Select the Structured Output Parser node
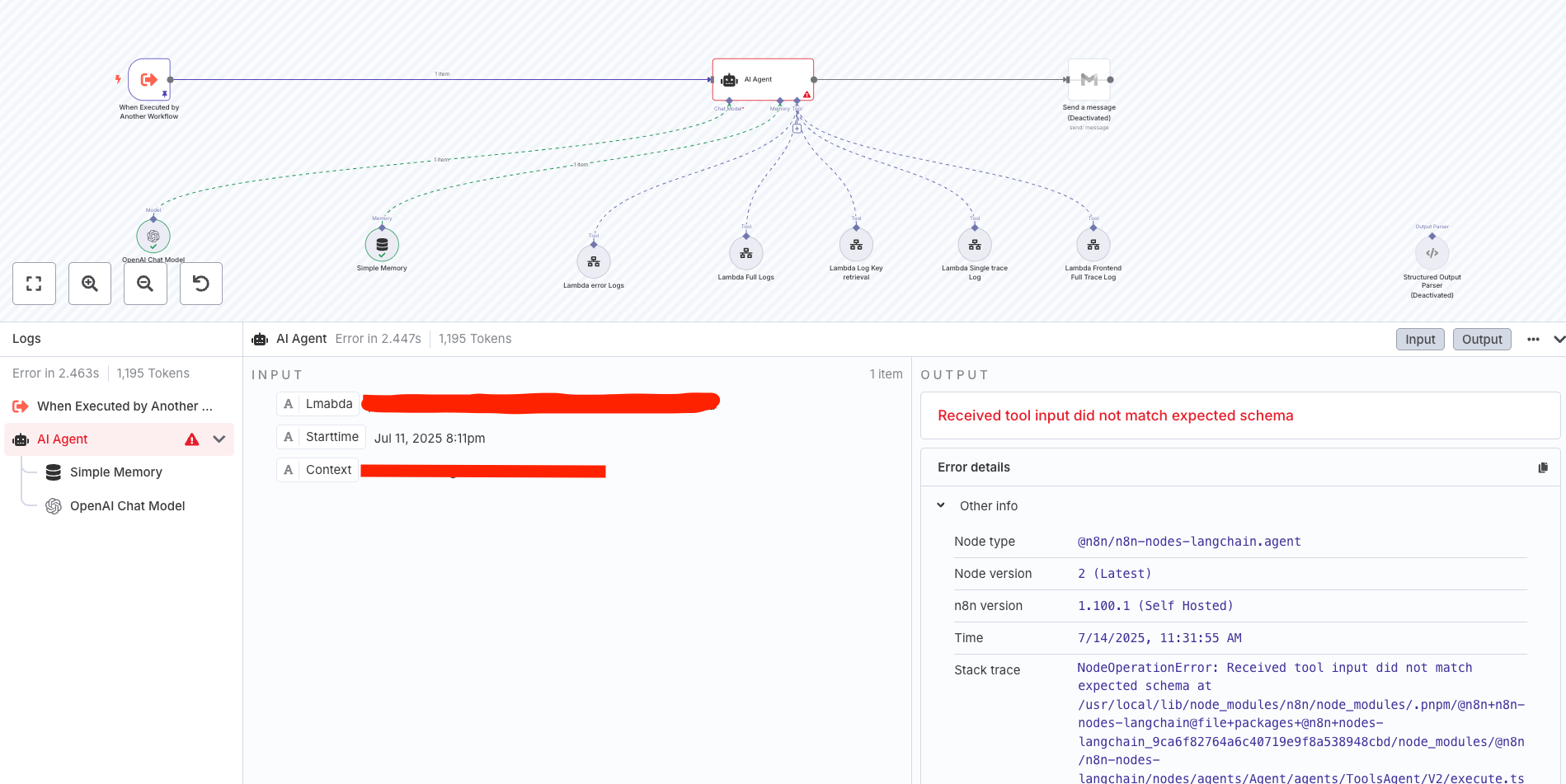The image size is (1566, 784). click(x=1432, y=253)
